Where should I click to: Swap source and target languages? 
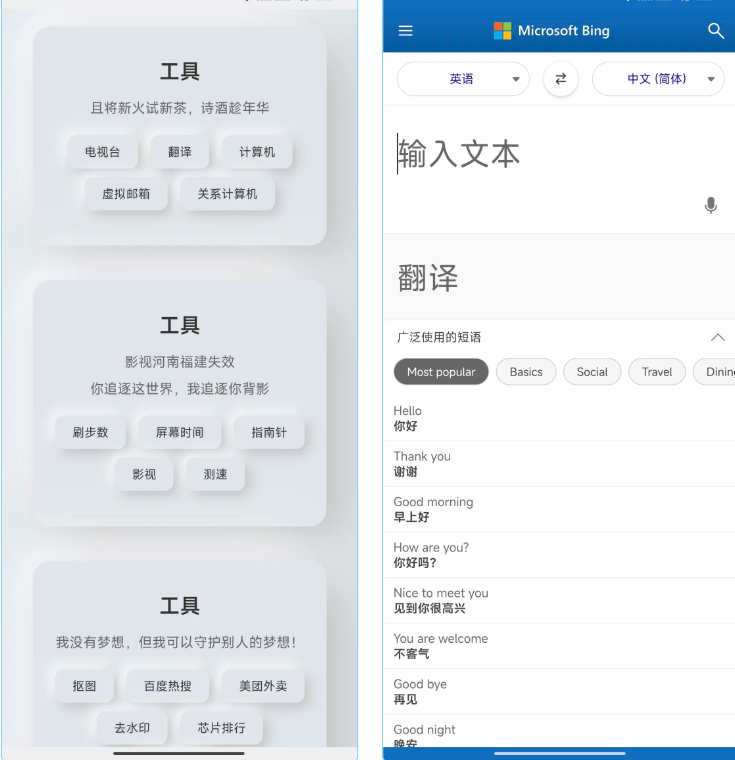click(560, 79)
